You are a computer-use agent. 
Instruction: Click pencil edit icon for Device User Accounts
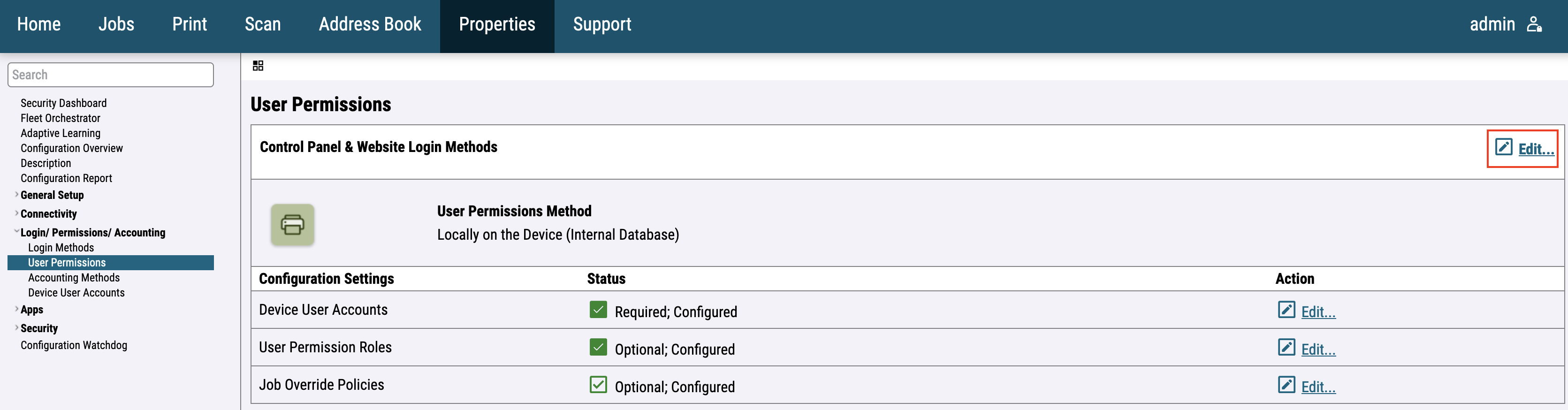point(1286,310)
